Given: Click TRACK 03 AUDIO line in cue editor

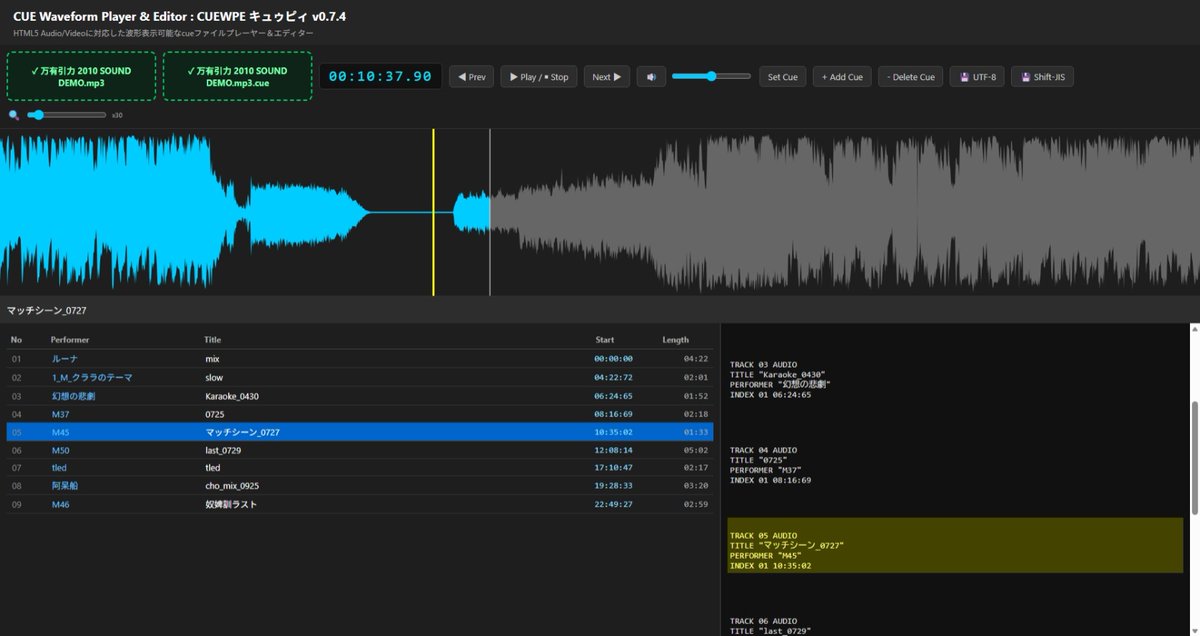Looking at the screenshot, I should point(764,365).
